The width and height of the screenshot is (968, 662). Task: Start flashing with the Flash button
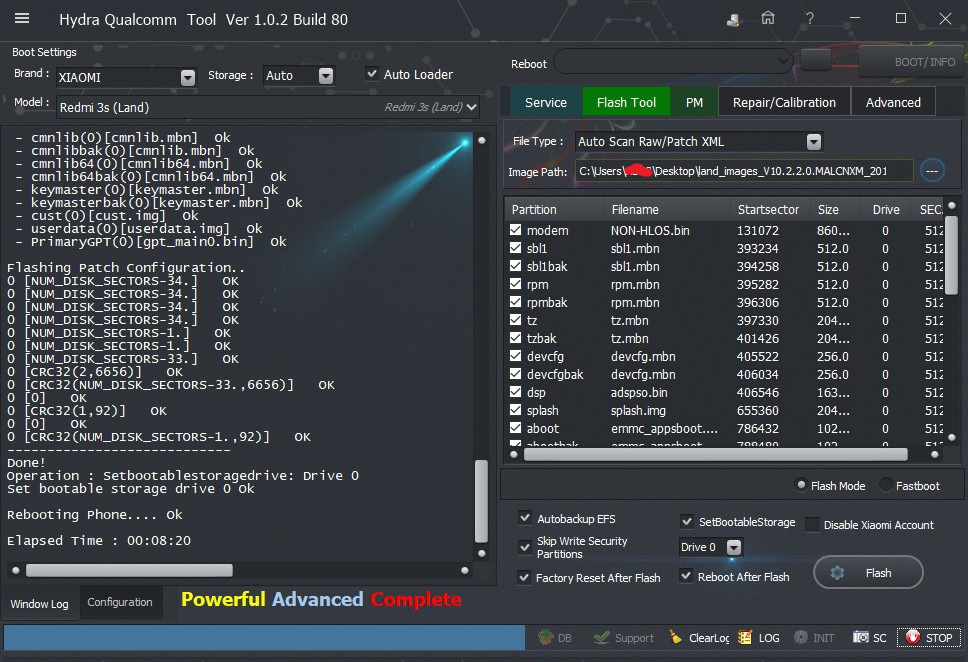click(868, 572)
